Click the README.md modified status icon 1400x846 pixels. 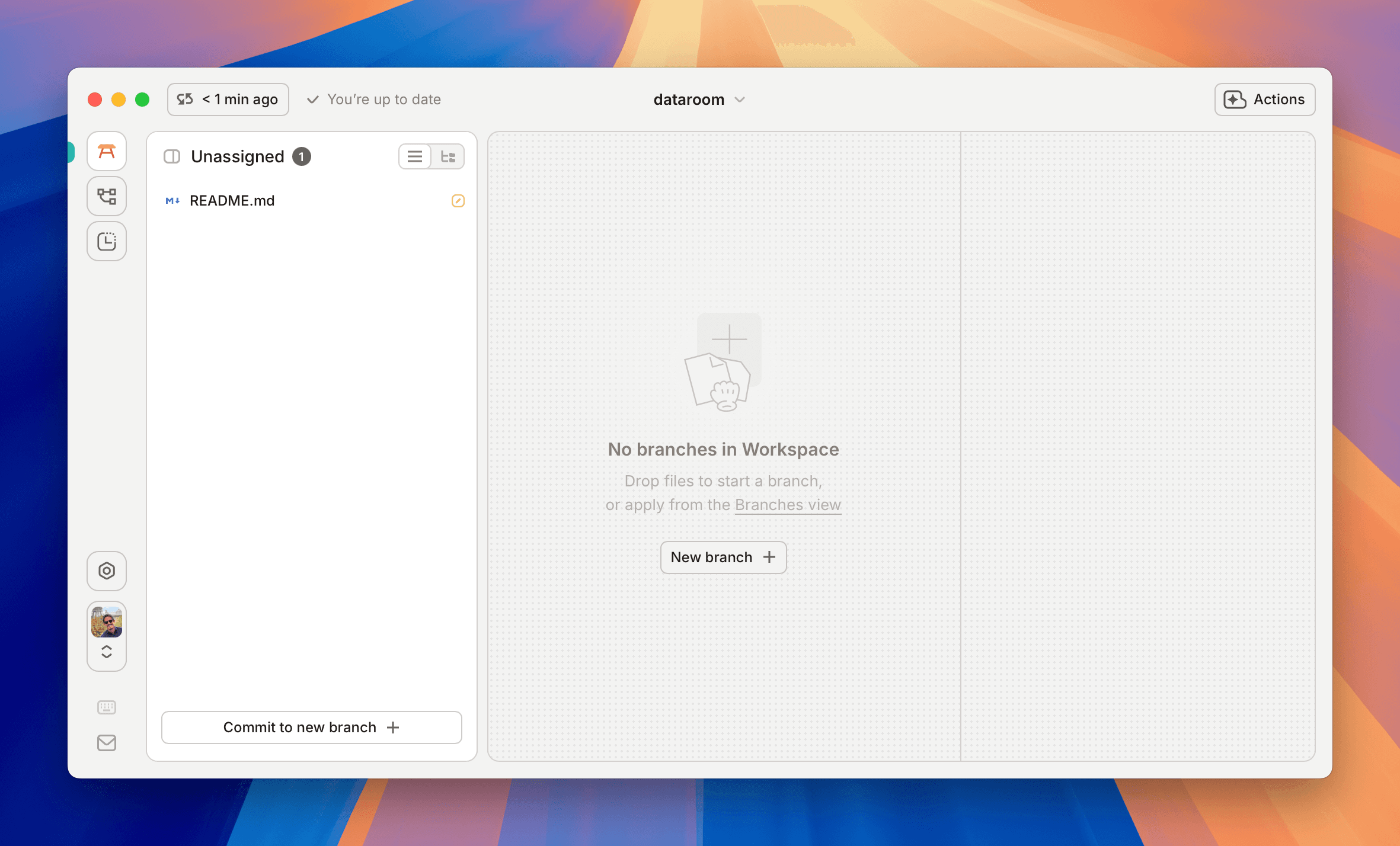[458, 201]
